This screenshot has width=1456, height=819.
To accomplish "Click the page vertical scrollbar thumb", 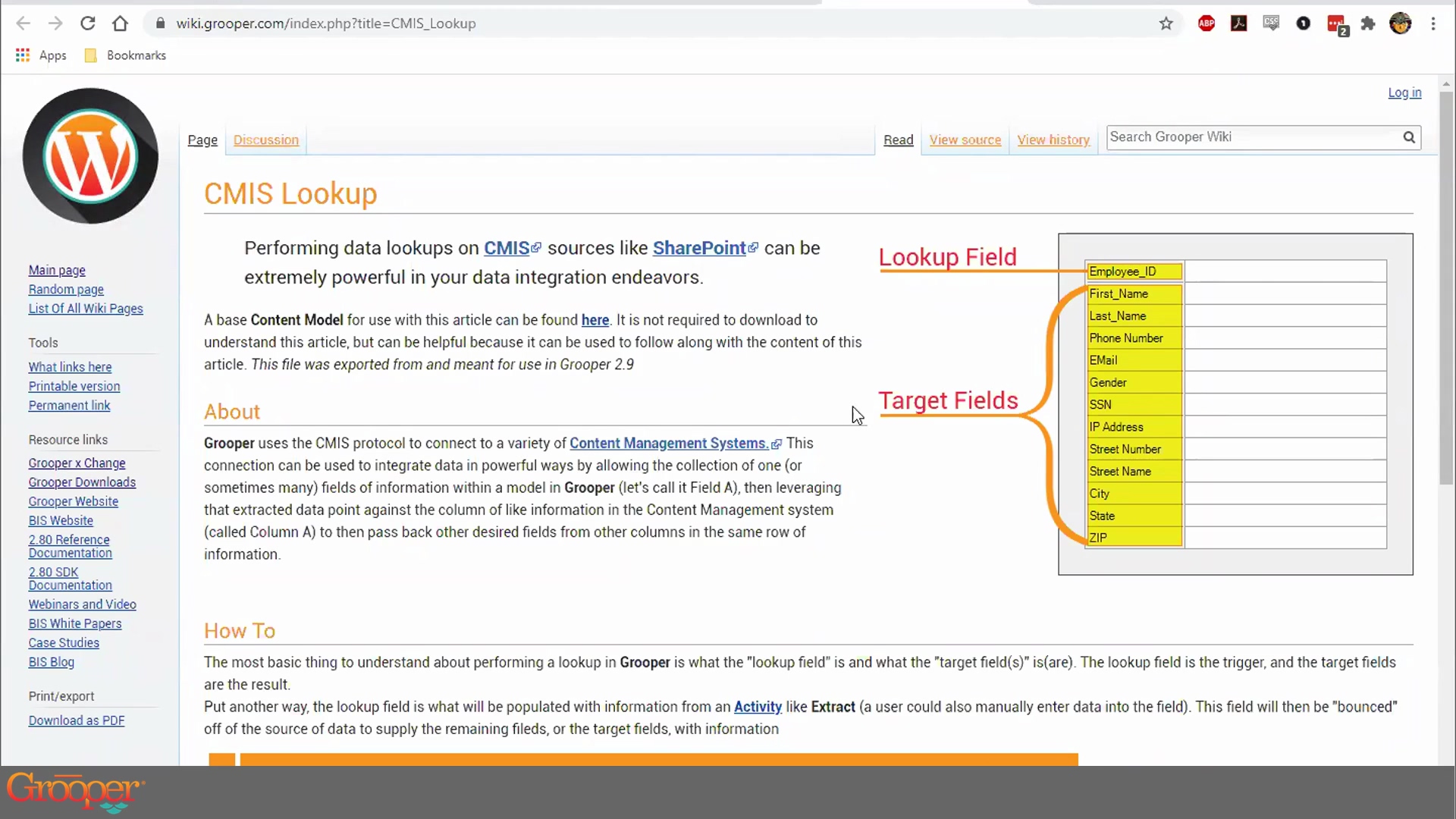I will tap(1446, 288).
